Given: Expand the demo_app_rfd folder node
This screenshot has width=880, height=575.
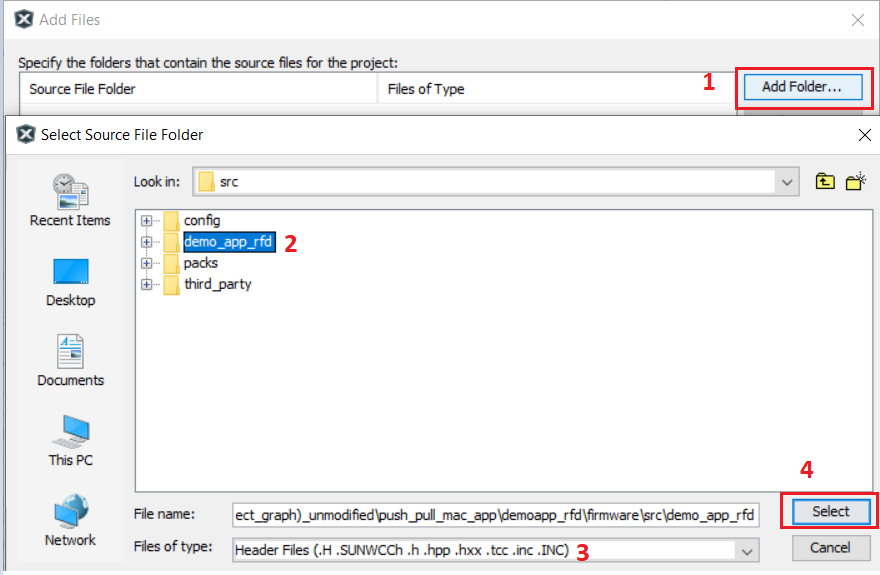Looking at the screenshot, I should (x=146, y=242).
